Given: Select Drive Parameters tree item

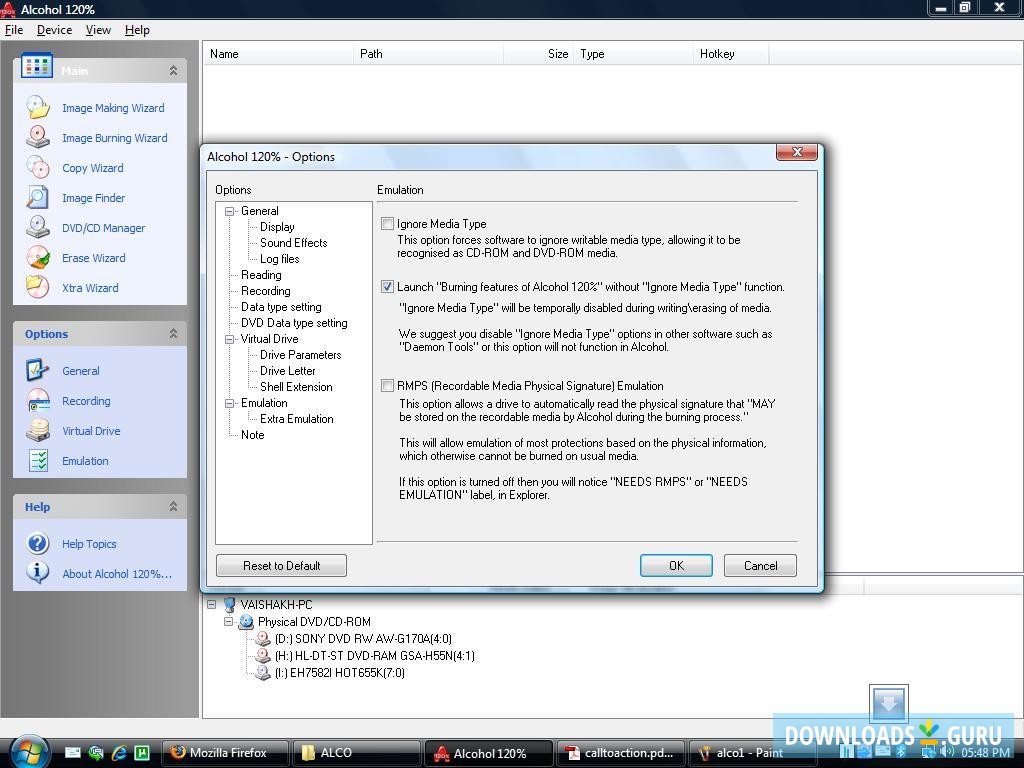Looking at the screenshot, I should [300, 355].
